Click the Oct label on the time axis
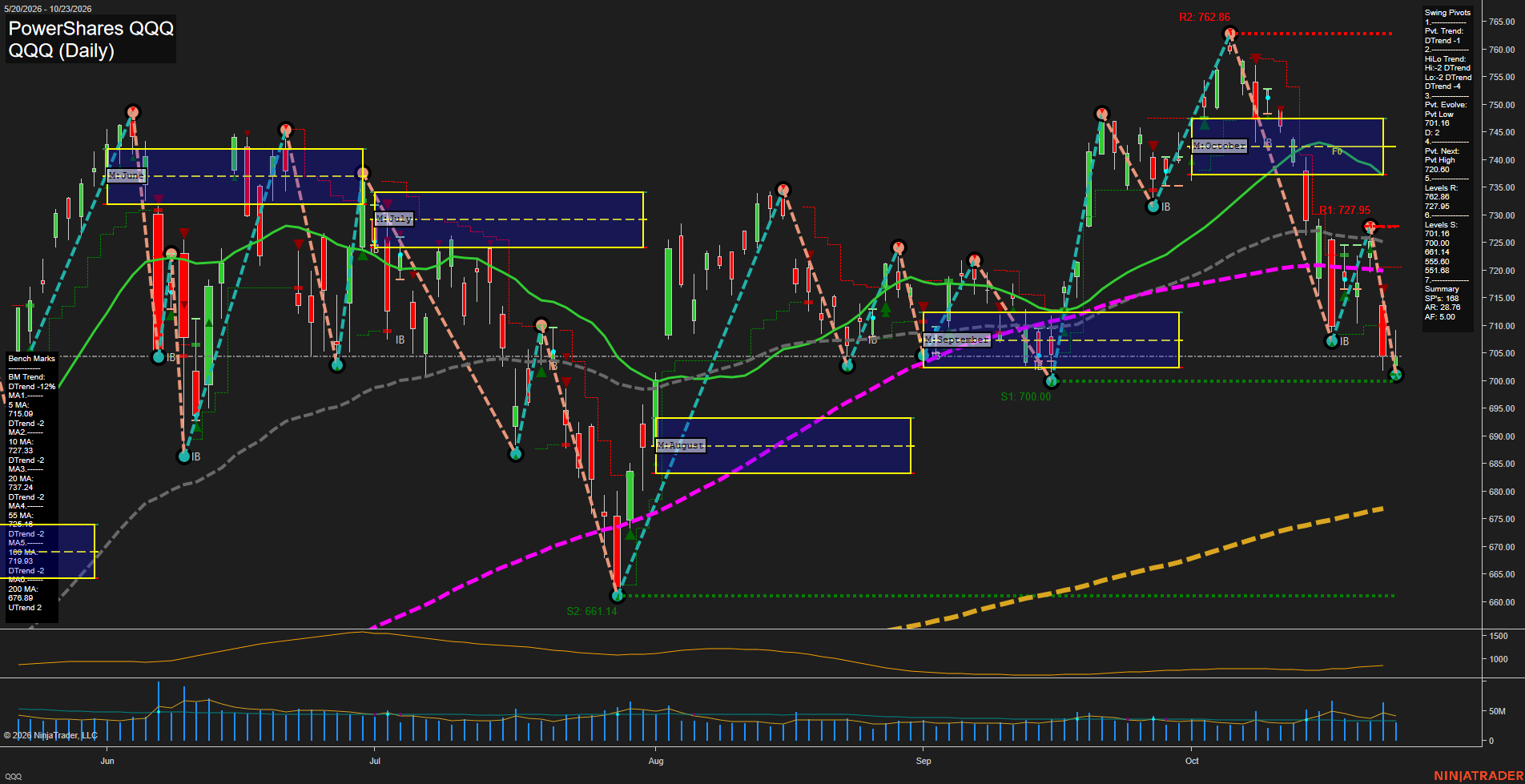The width and height of the screenshot is (1525, 784). click(x=1192, y=761)
